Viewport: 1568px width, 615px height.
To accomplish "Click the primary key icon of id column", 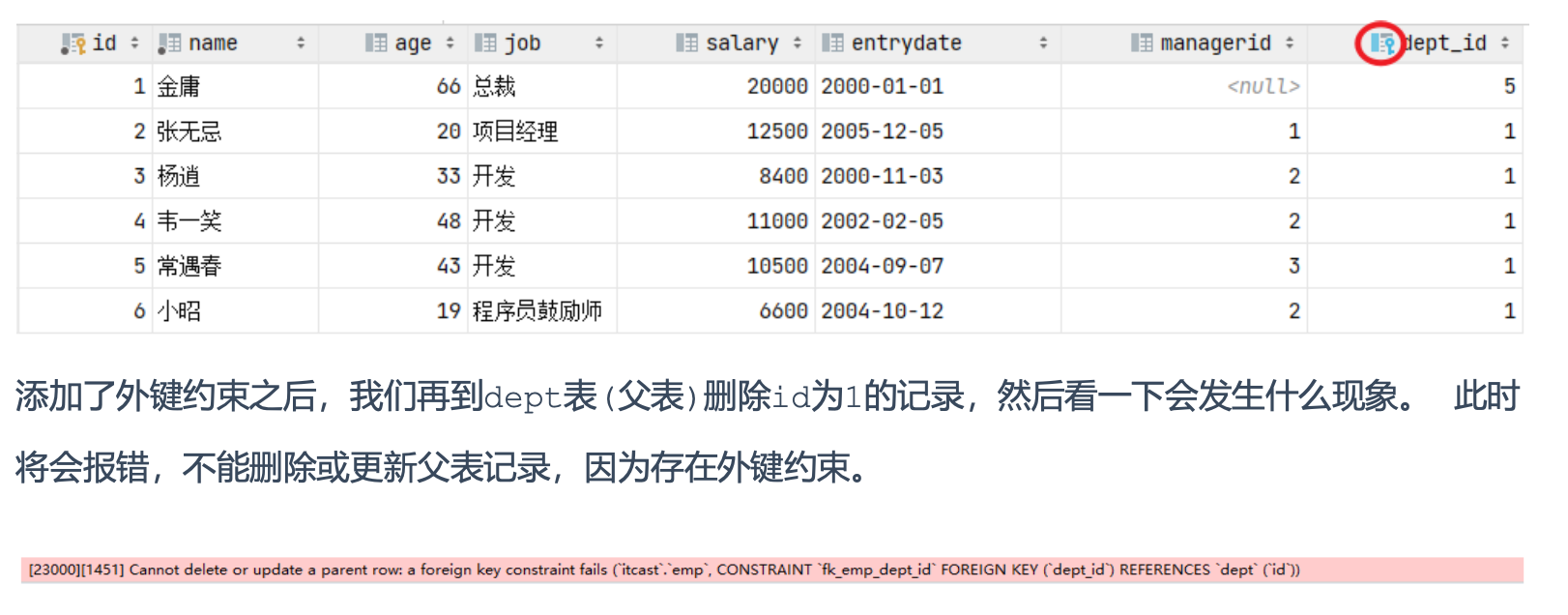I will pyautogui.click(x=73, y=44).
